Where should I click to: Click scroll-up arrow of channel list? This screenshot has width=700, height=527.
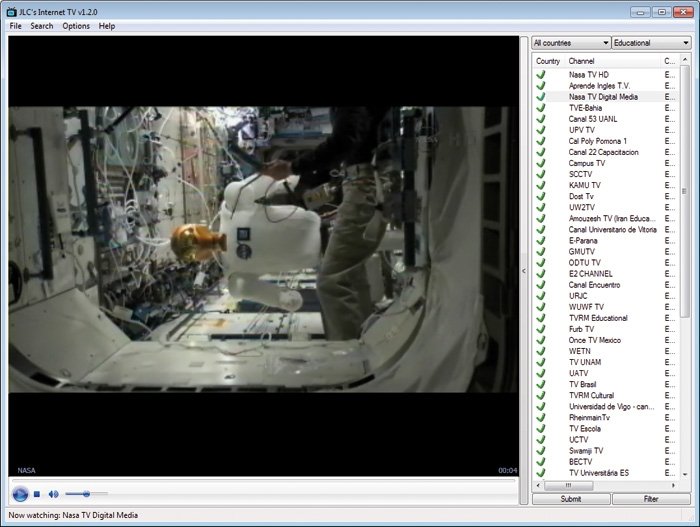click(x=685, y=59)
